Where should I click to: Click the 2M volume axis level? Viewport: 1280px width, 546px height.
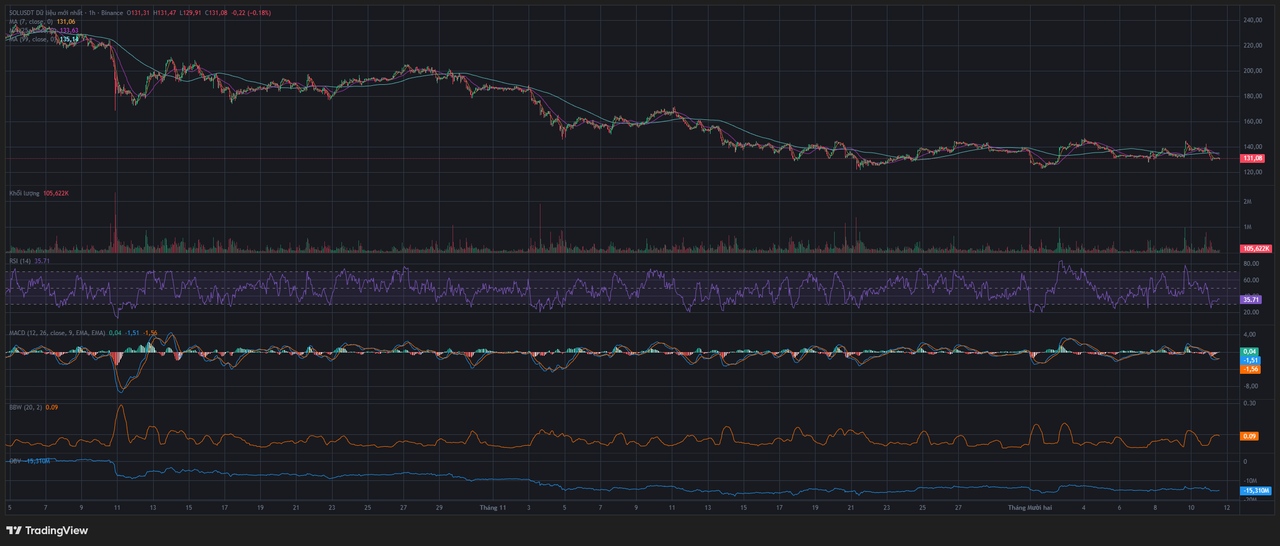point(1247,202)
